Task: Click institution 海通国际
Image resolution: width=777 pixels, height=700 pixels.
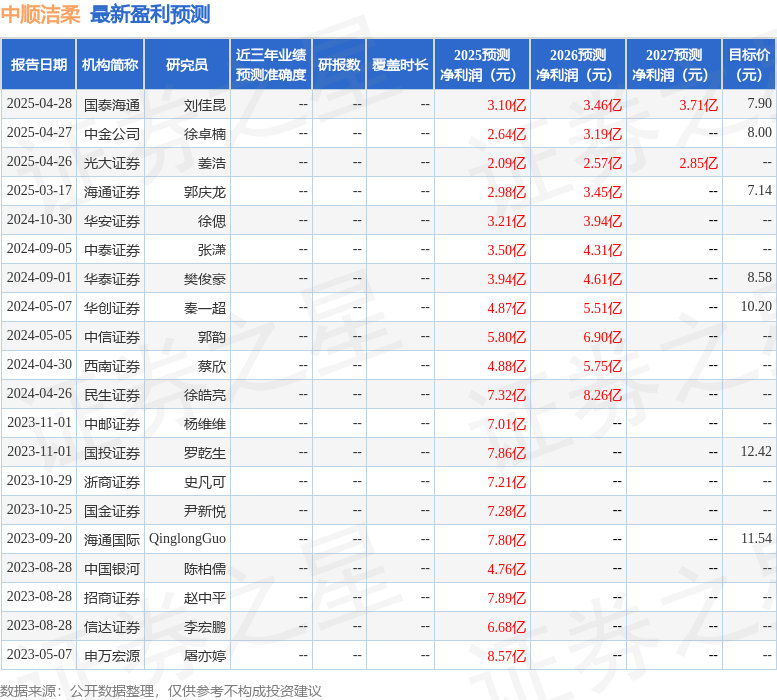Action: click(x=112, y=540)
